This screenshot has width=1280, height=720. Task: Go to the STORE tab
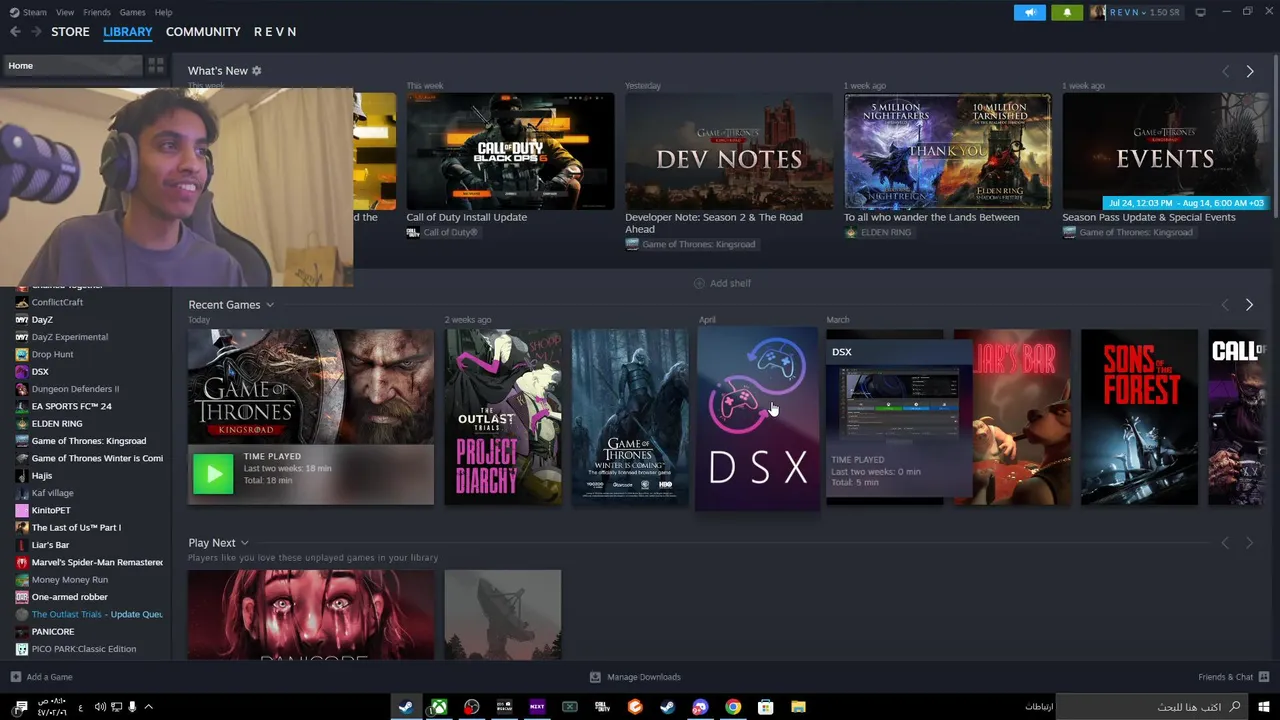click(70, 32)
